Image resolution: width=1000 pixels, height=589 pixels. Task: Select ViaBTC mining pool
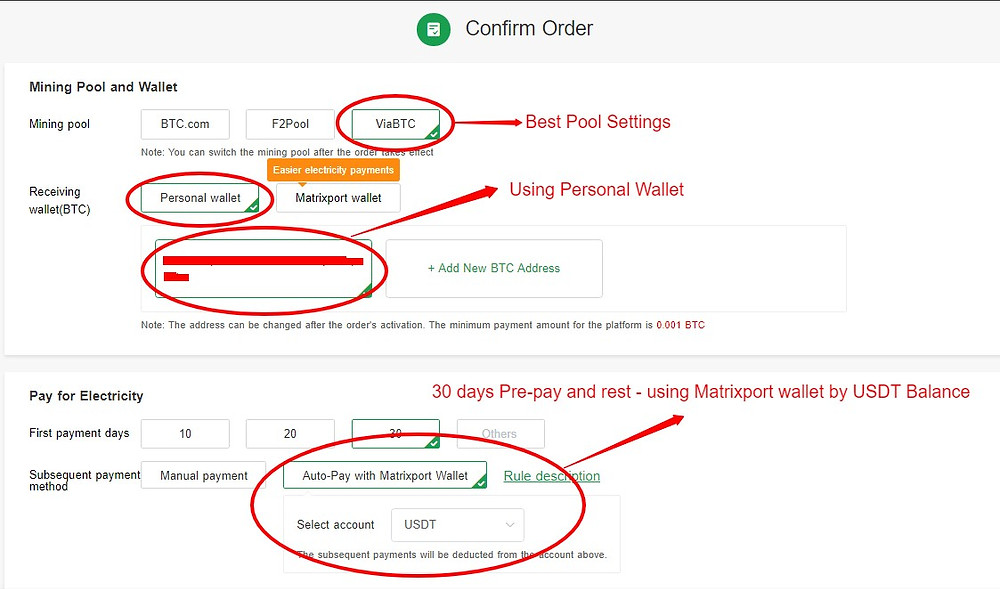[x=395, y=124]
